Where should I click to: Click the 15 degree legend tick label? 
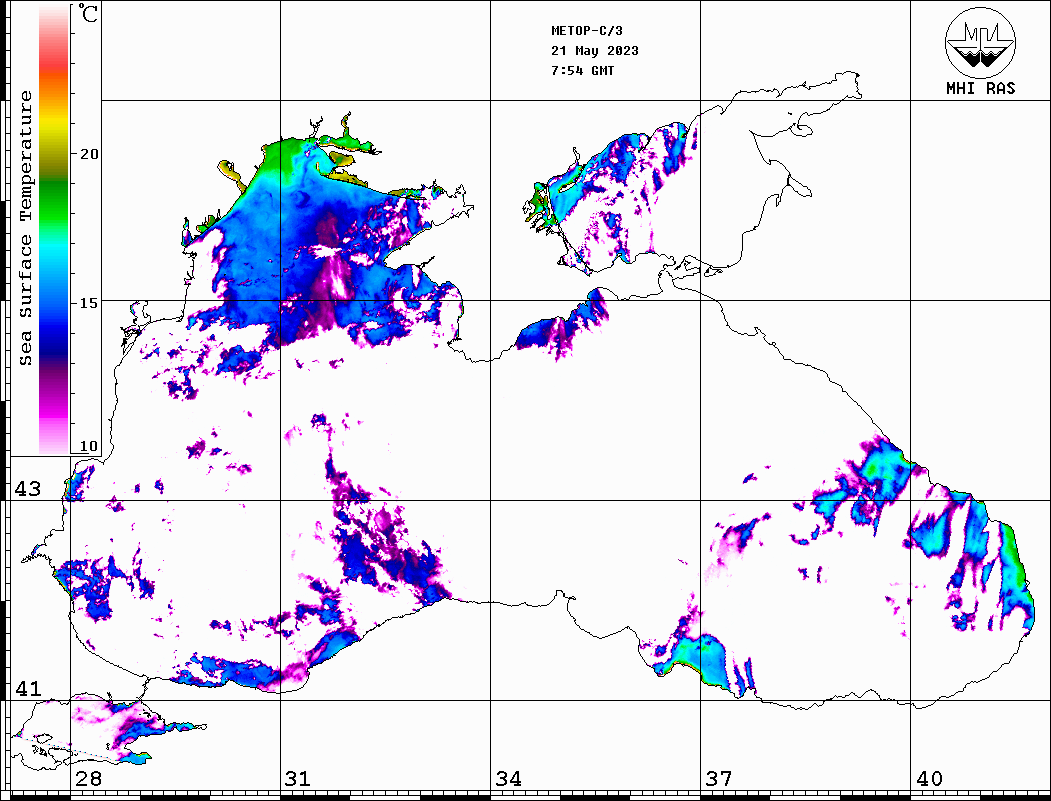point(88,303)
